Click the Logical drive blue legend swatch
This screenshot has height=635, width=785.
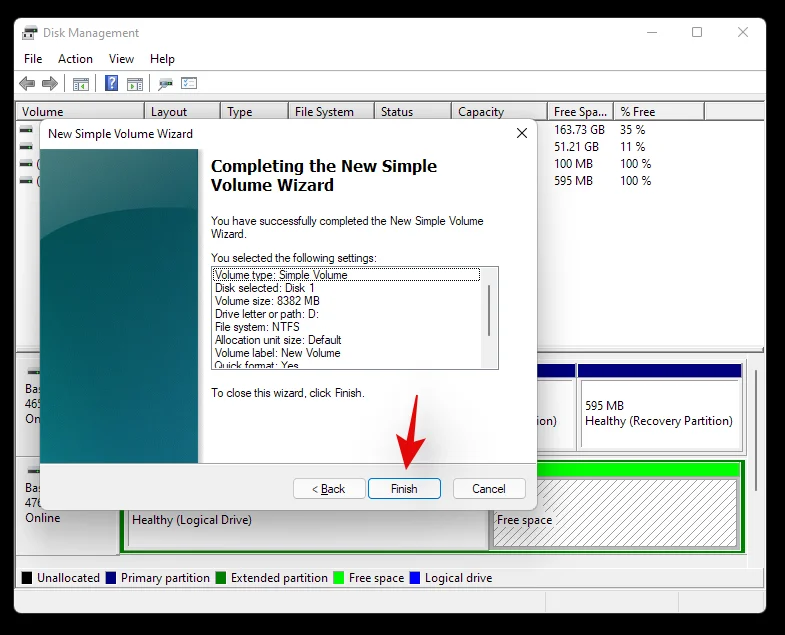click(415, 578)
